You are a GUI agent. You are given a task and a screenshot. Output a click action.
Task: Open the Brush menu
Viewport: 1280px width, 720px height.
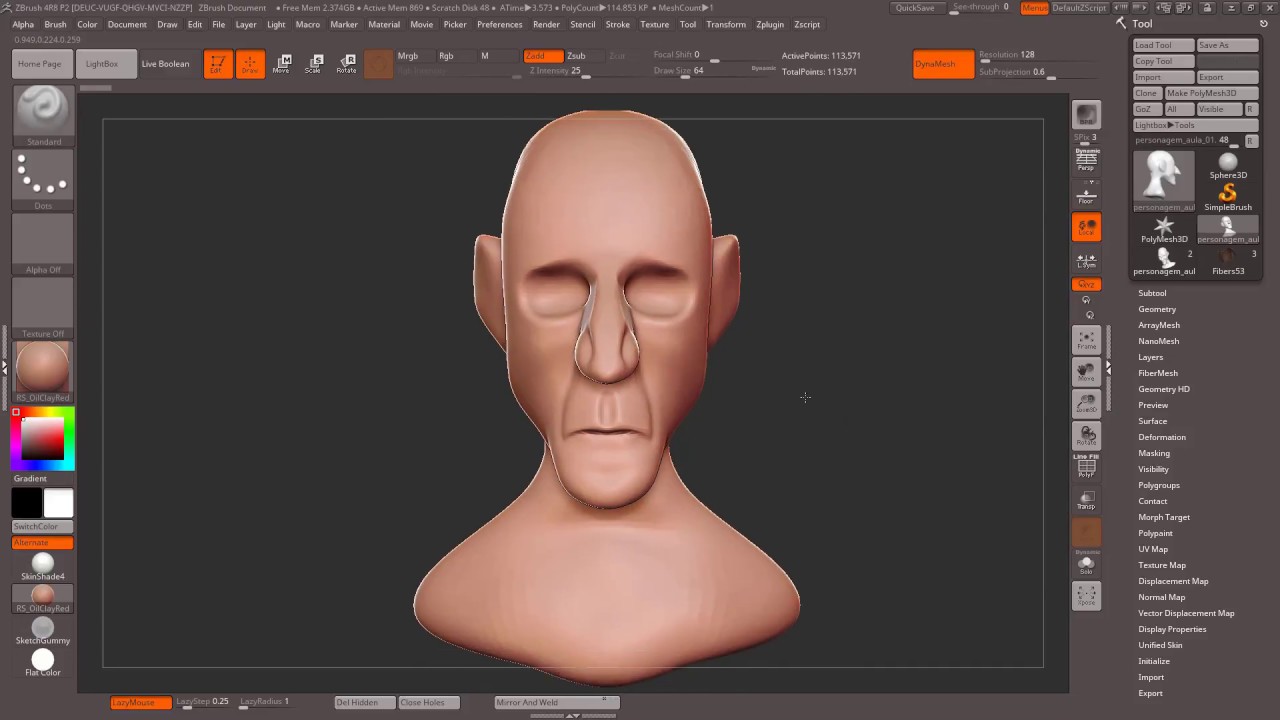pos(55,24)
